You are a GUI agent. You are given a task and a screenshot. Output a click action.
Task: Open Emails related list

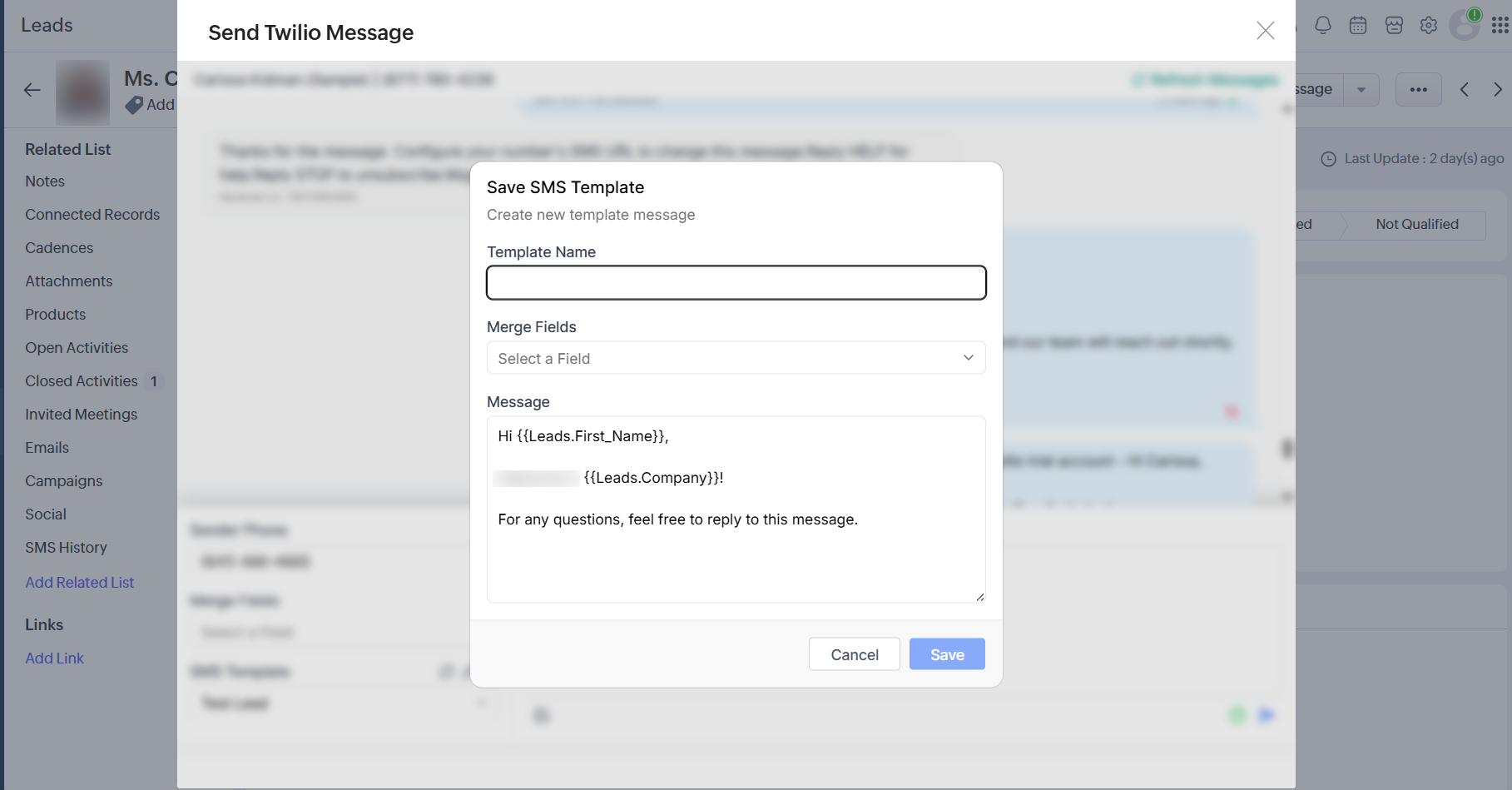[x=47, y=448]
